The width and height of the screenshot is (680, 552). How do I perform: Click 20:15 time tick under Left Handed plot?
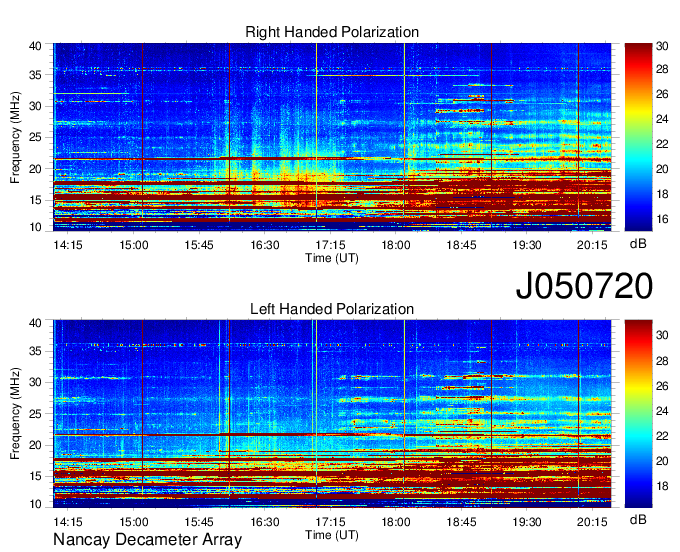592,522
